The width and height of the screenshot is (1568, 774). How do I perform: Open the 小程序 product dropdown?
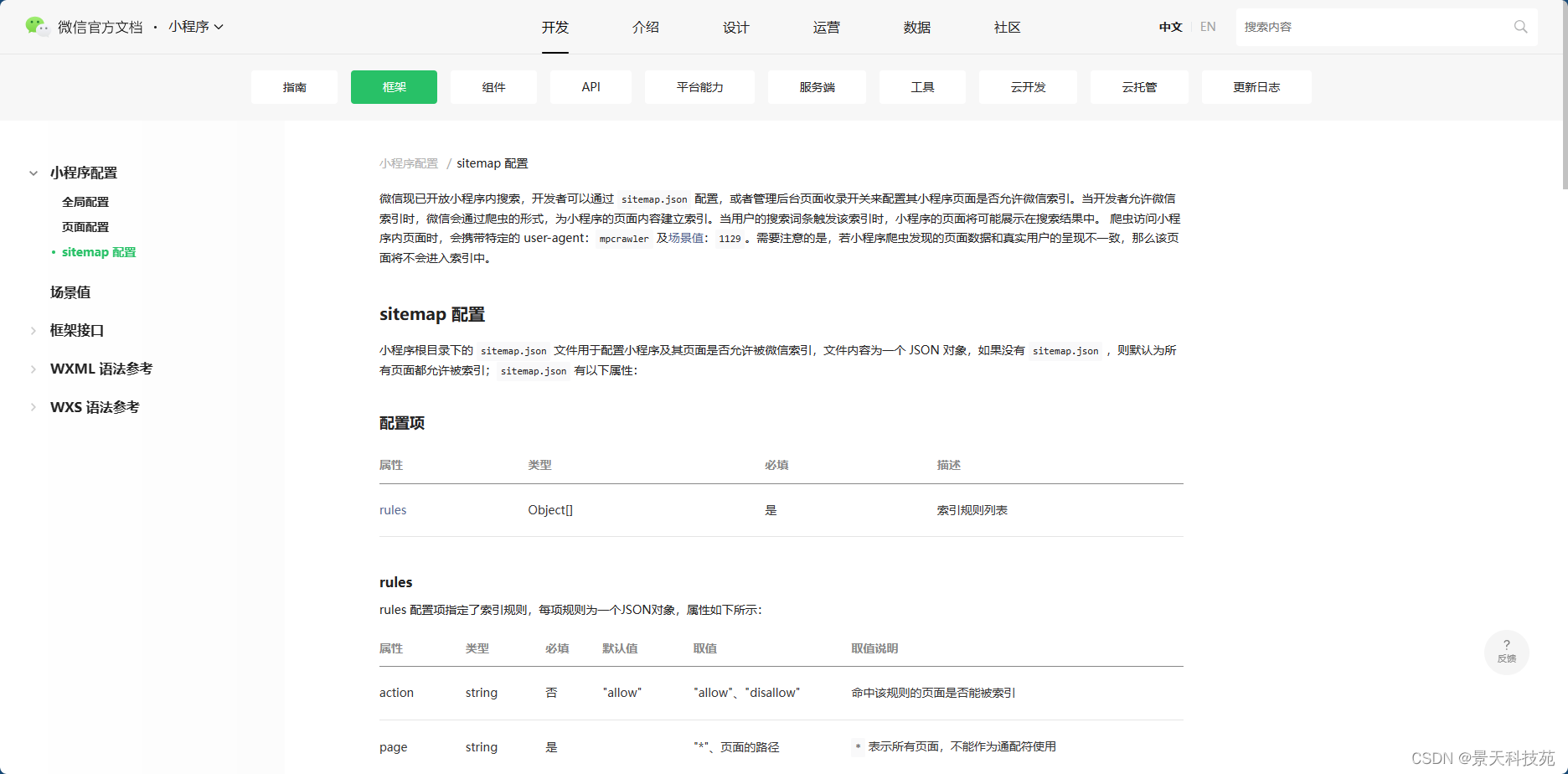tap(195, 27)
